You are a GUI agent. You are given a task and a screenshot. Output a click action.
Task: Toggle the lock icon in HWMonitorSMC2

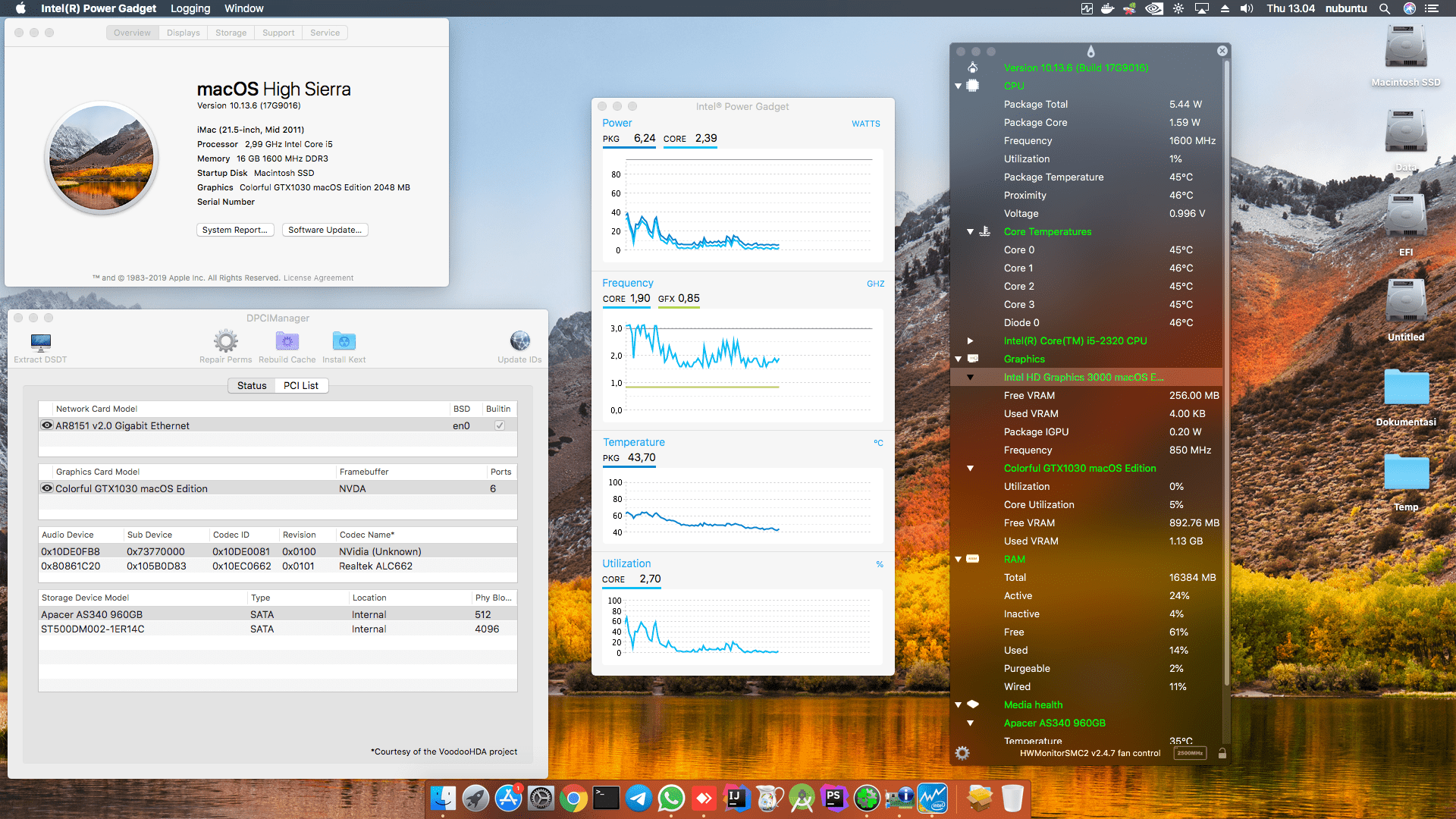(1222, 753)
